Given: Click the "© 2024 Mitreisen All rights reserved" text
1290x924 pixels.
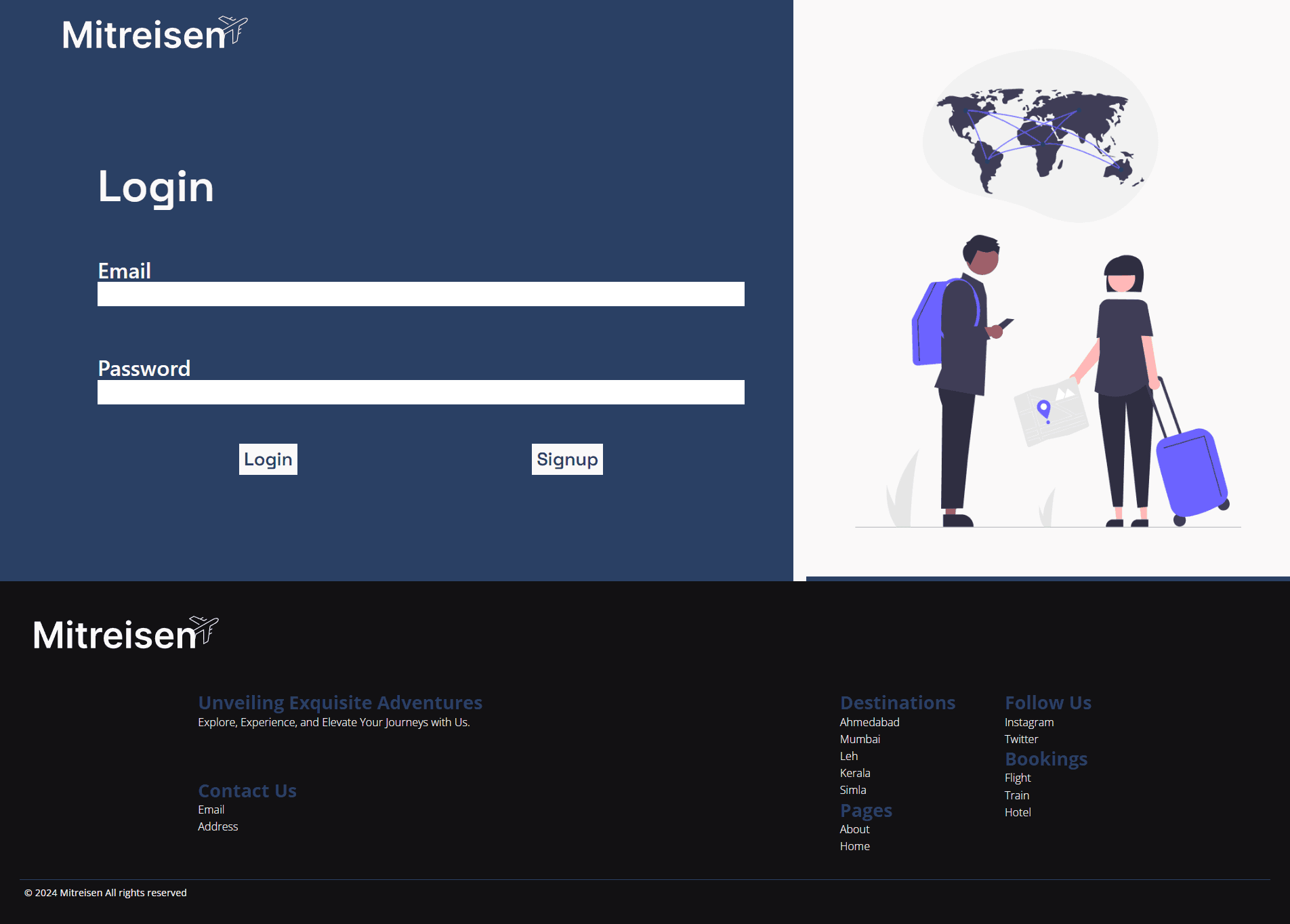Looking at the screenshot, I should coord(106,893).
